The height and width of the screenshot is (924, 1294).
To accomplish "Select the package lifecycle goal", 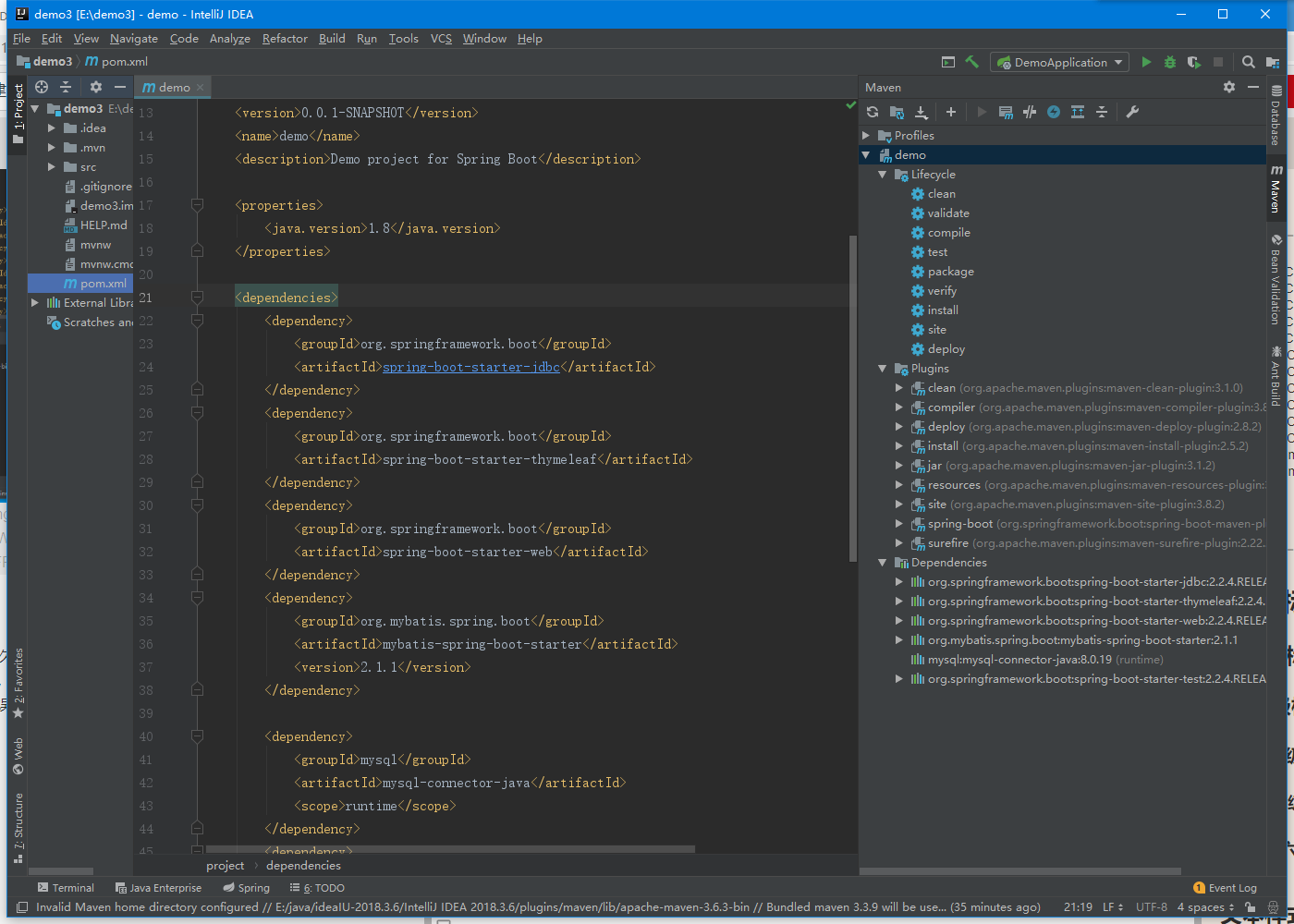I will click(951, 271).
